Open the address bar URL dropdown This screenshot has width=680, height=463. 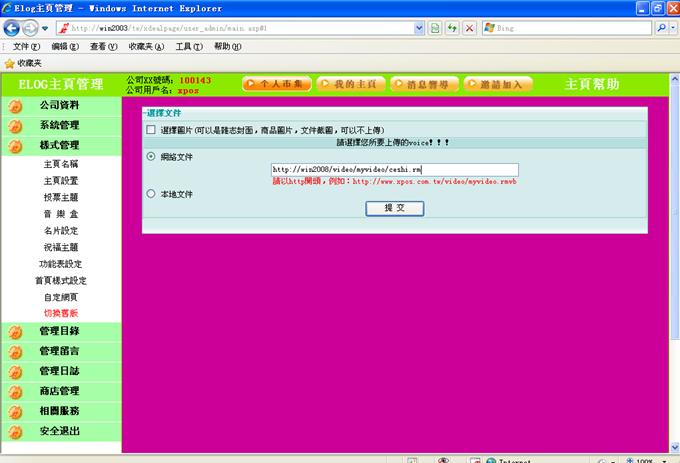pyautogui.click(x=419, y=29)
